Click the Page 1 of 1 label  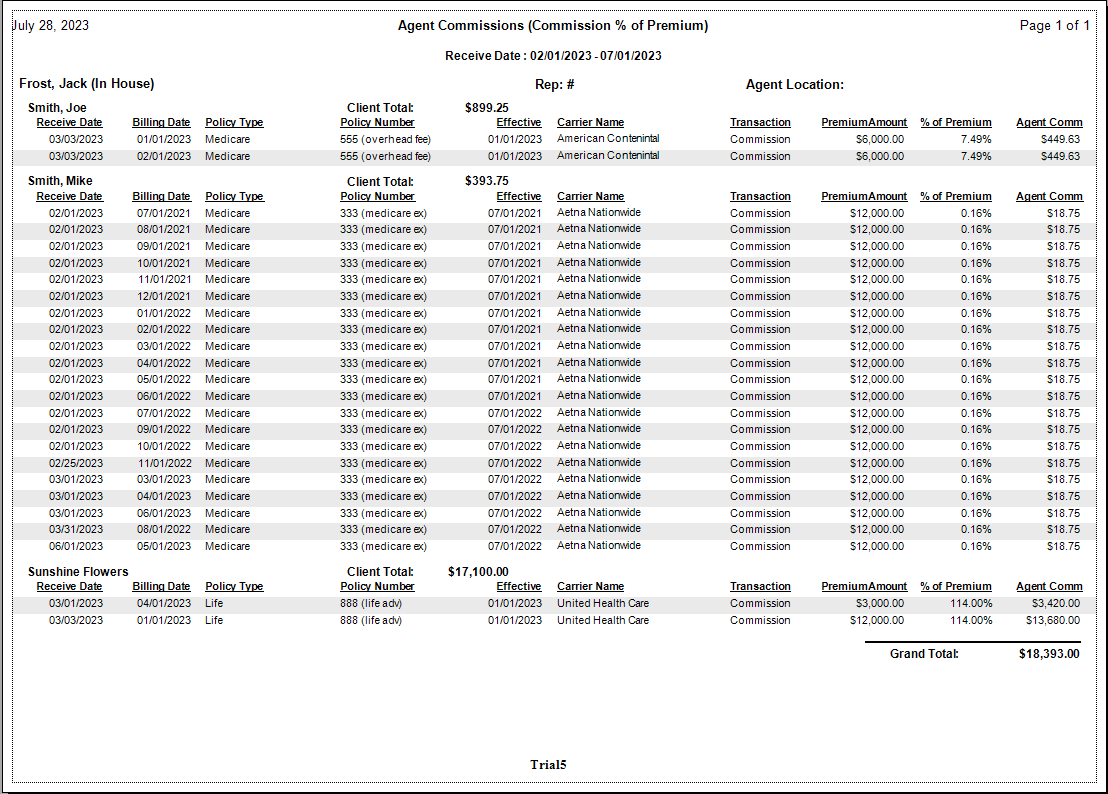(x=1055, y=25)
